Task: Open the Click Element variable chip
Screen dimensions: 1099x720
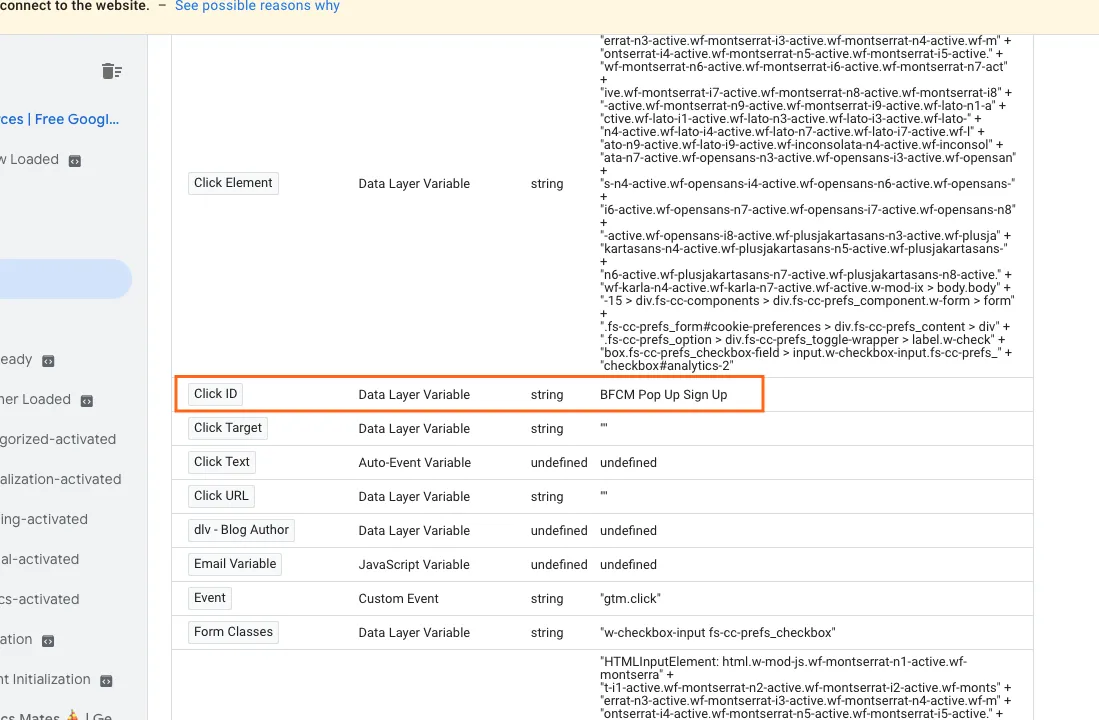Action: coord(233,183)
